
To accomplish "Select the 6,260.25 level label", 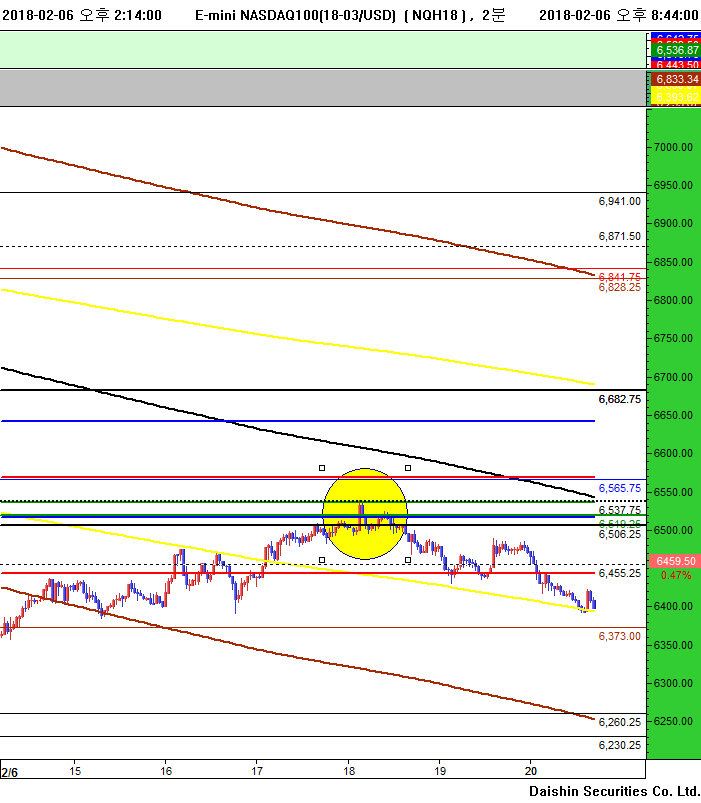I will pos(620,722).
